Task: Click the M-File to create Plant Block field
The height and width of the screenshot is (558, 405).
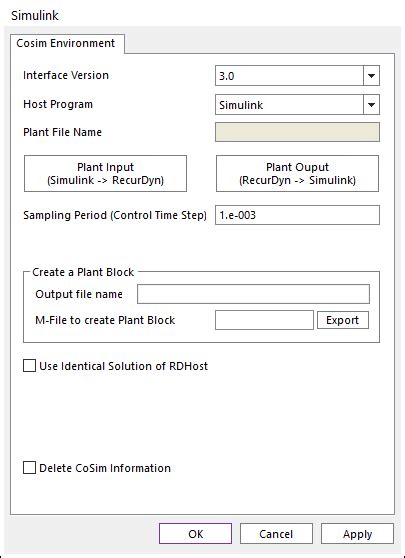Action: (x=264, y=320)
